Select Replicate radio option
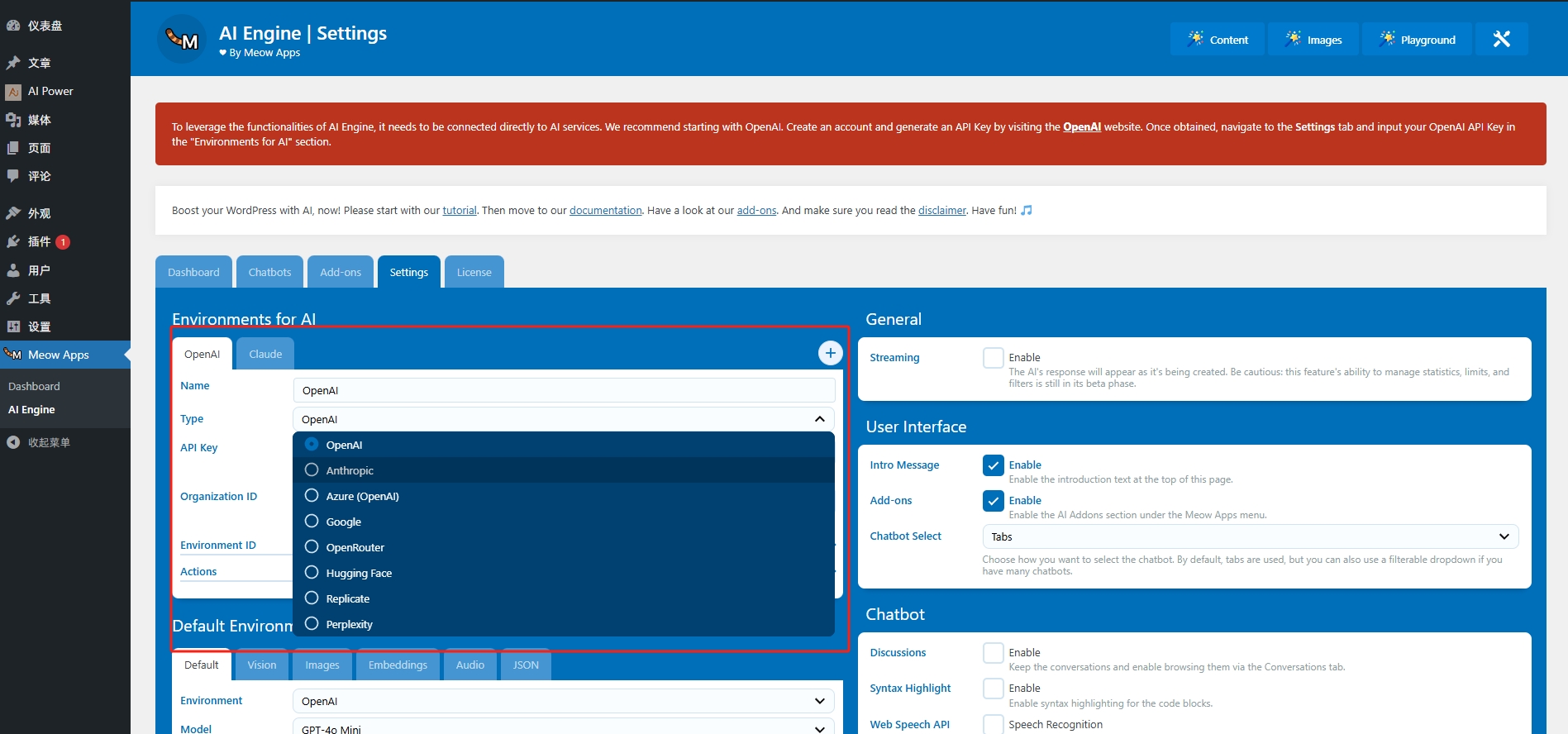The image size is (1568, 734). (x=312, y=598)
